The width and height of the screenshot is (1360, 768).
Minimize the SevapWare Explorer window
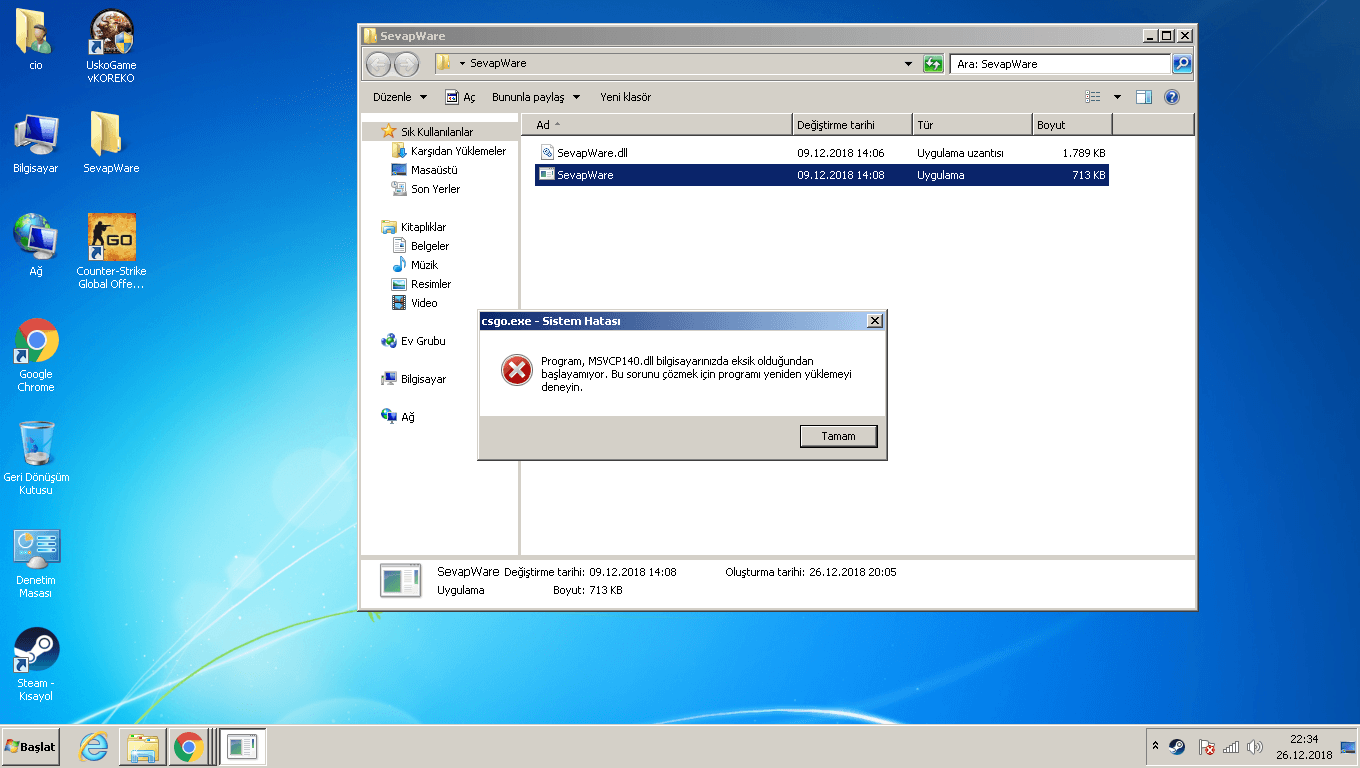pyautogui.click(x=1149, y=35)
